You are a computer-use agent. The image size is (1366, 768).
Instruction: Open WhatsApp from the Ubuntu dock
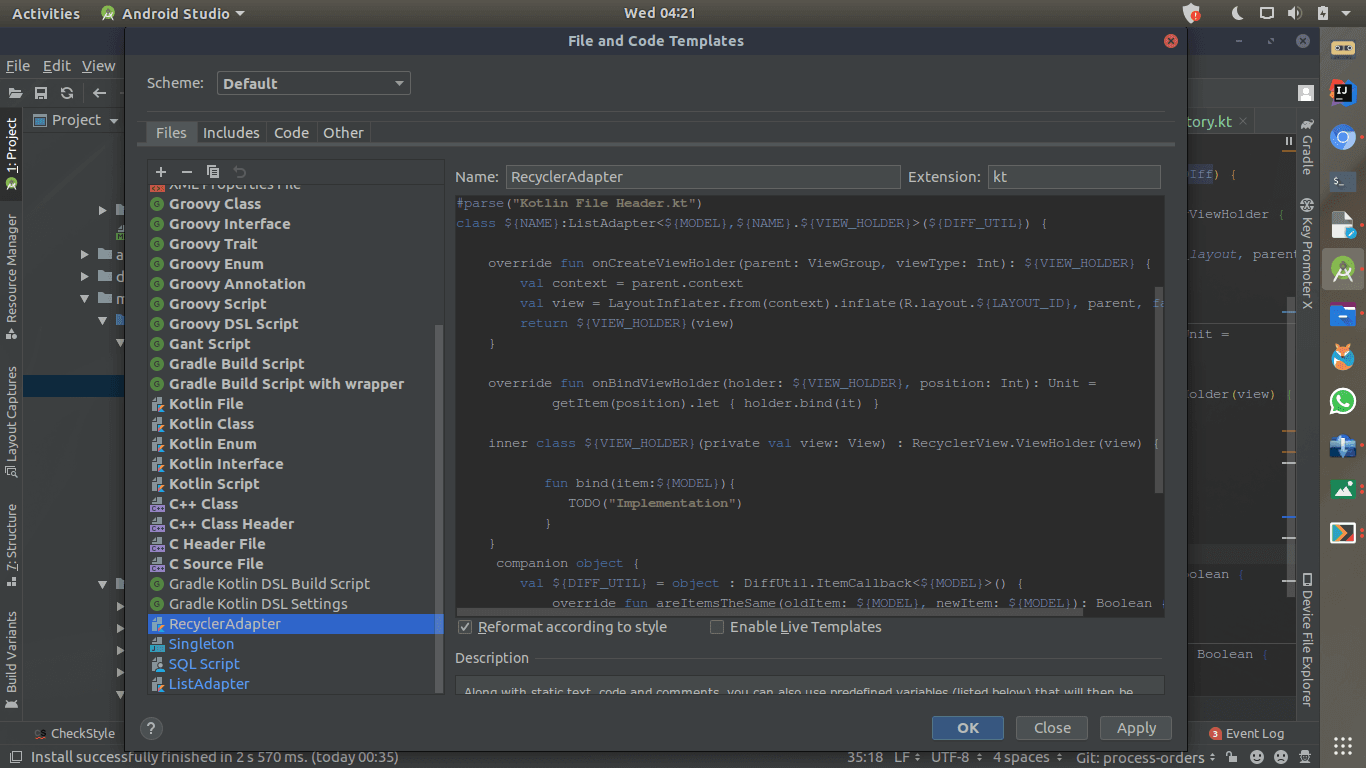point(1342,401)
